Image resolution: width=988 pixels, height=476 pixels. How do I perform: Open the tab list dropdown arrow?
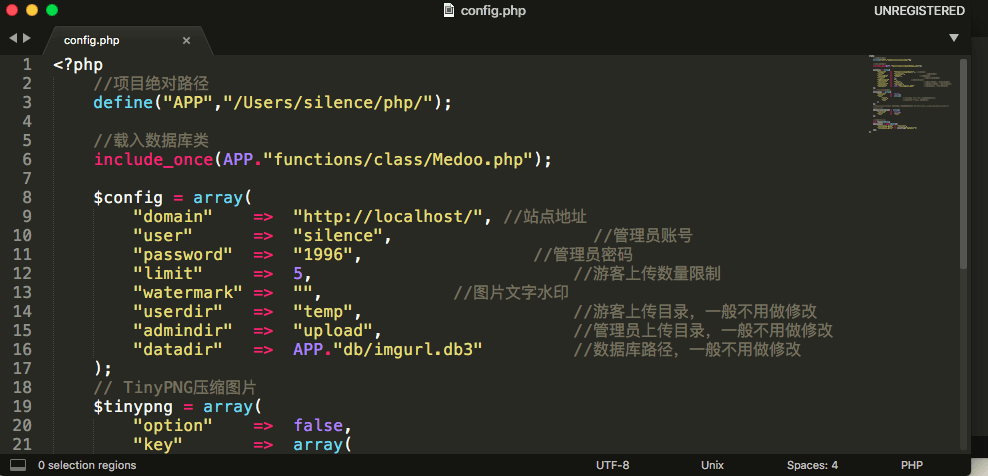click(953, 38)
